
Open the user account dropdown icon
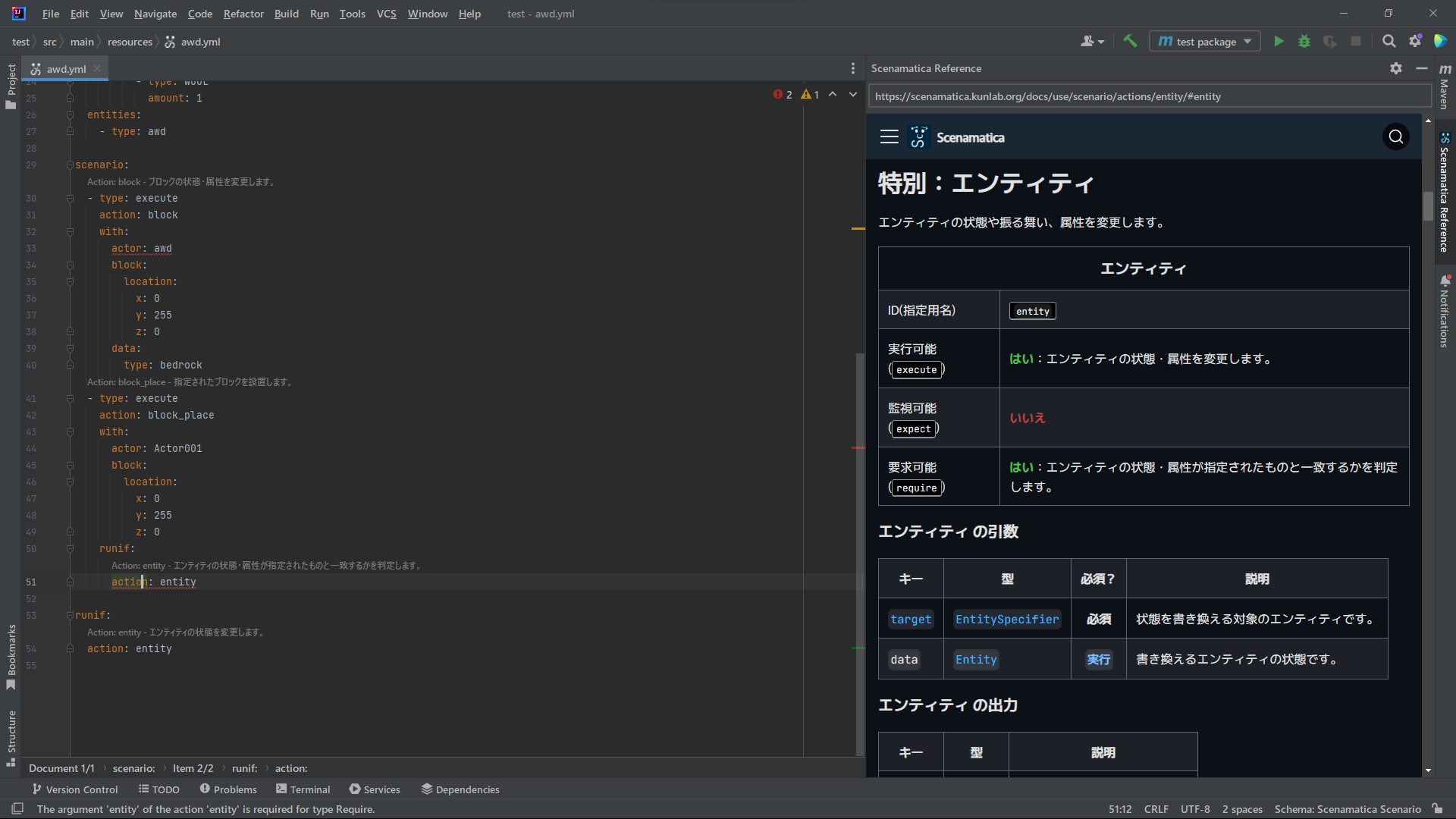[1092, 42]
